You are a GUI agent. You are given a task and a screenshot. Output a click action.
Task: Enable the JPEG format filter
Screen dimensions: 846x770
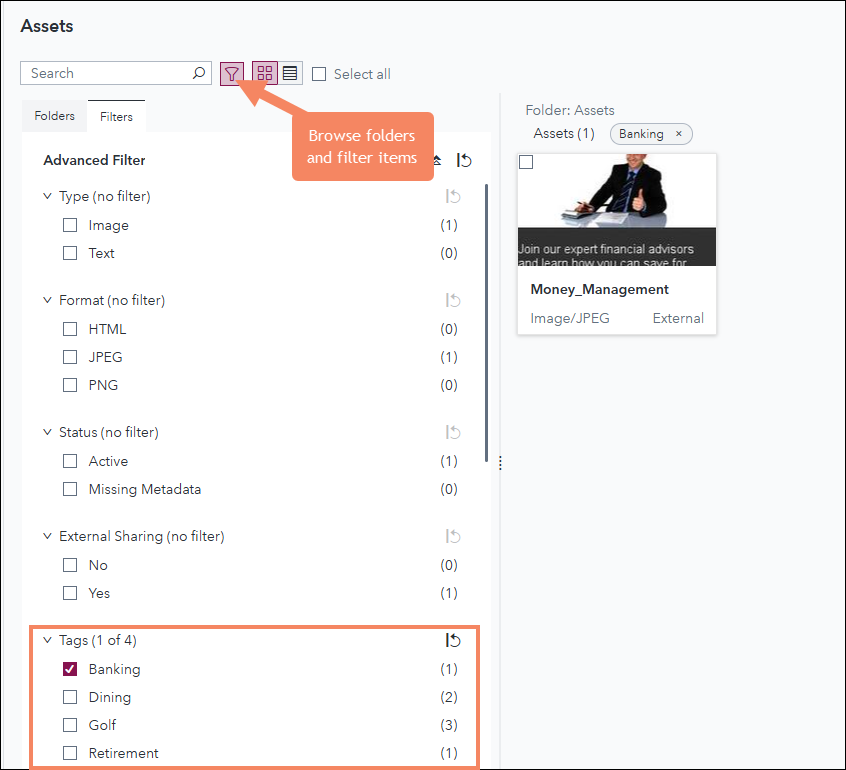coord(70,357)
